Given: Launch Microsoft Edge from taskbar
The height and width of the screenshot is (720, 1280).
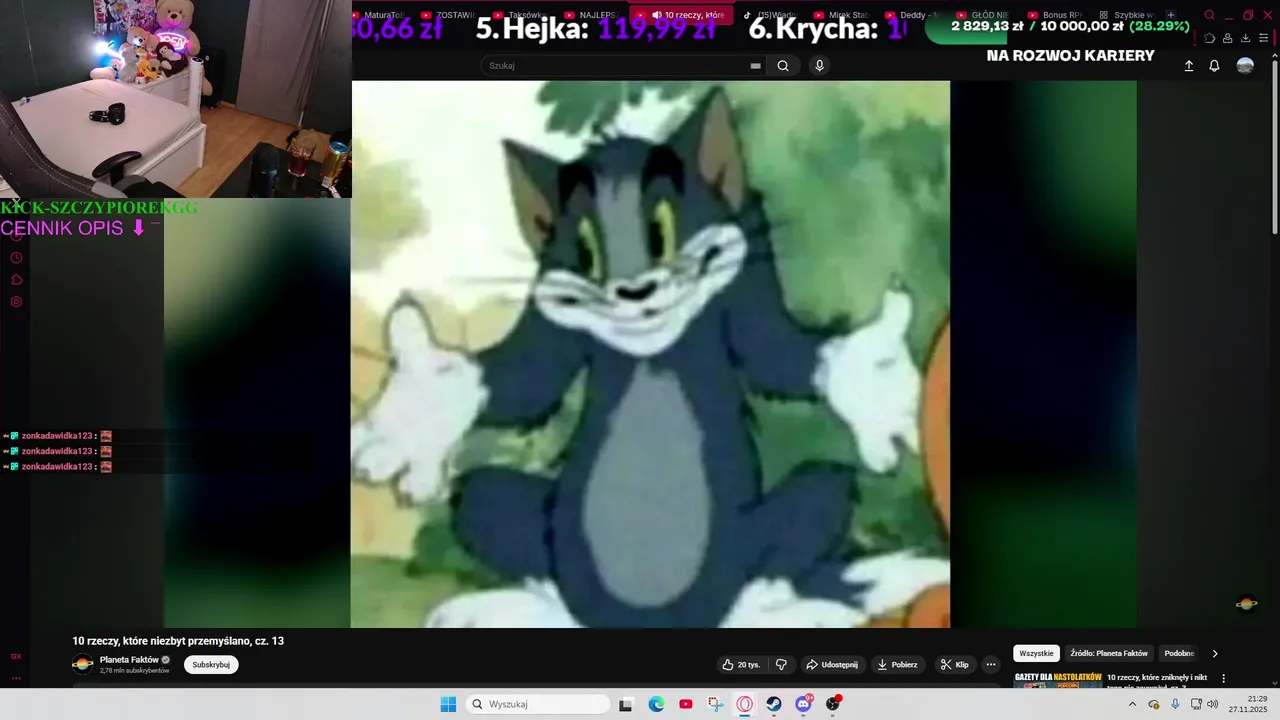Looking at the screenshot, I should [x=656, y=704].
